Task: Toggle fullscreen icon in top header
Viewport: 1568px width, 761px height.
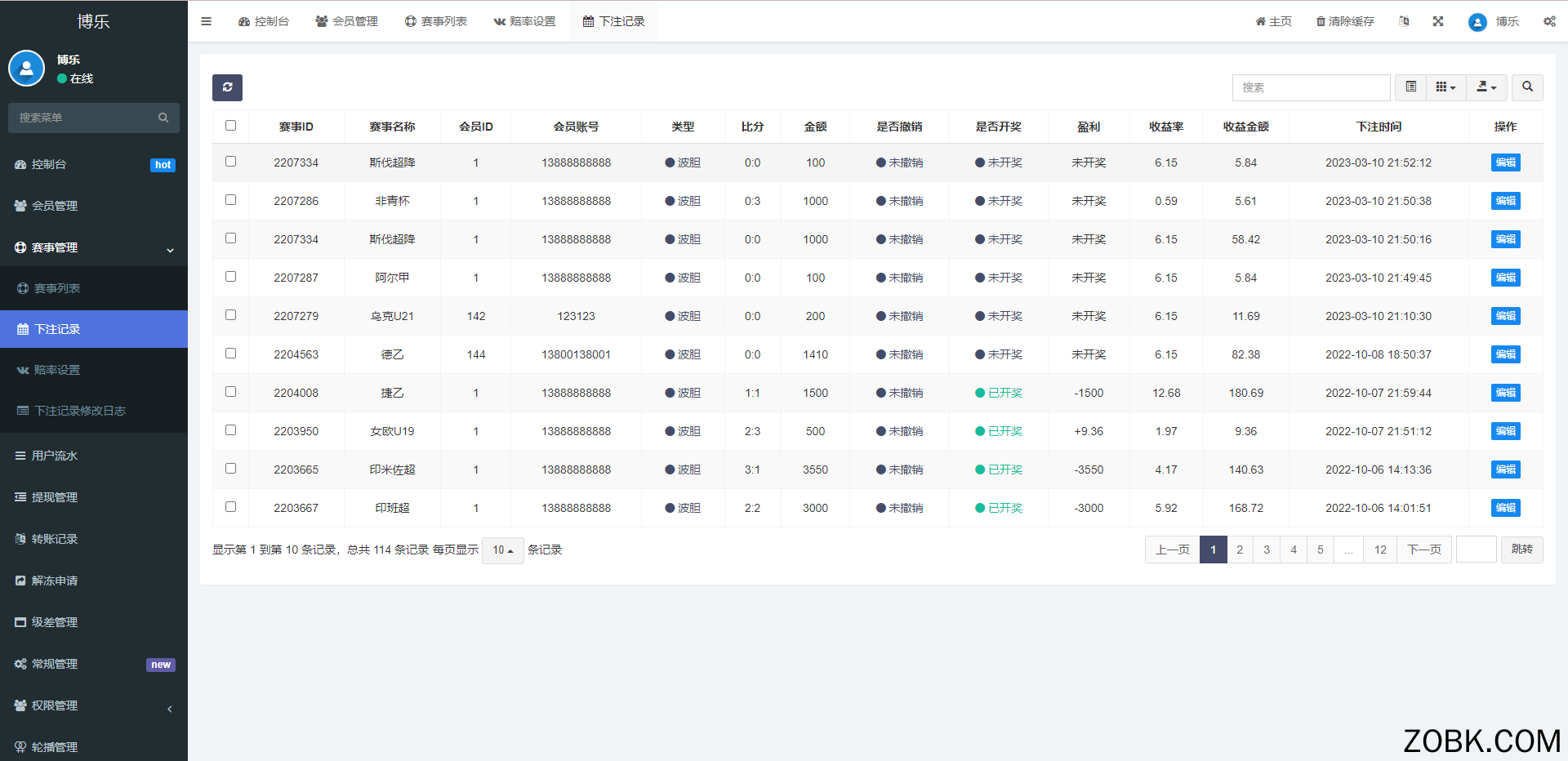Action: (1438, 21)
